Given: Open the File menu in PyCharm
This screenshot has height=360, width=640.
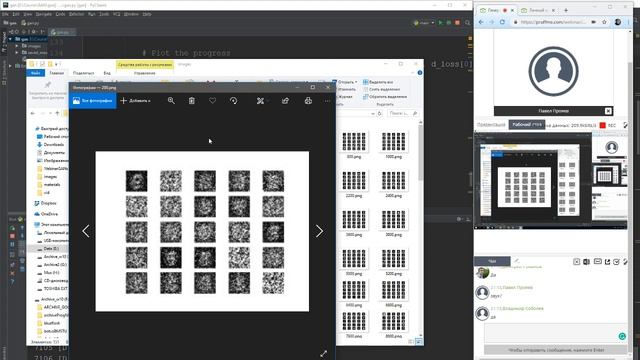Looking at the screenshot, I should (x=5, y=14).
